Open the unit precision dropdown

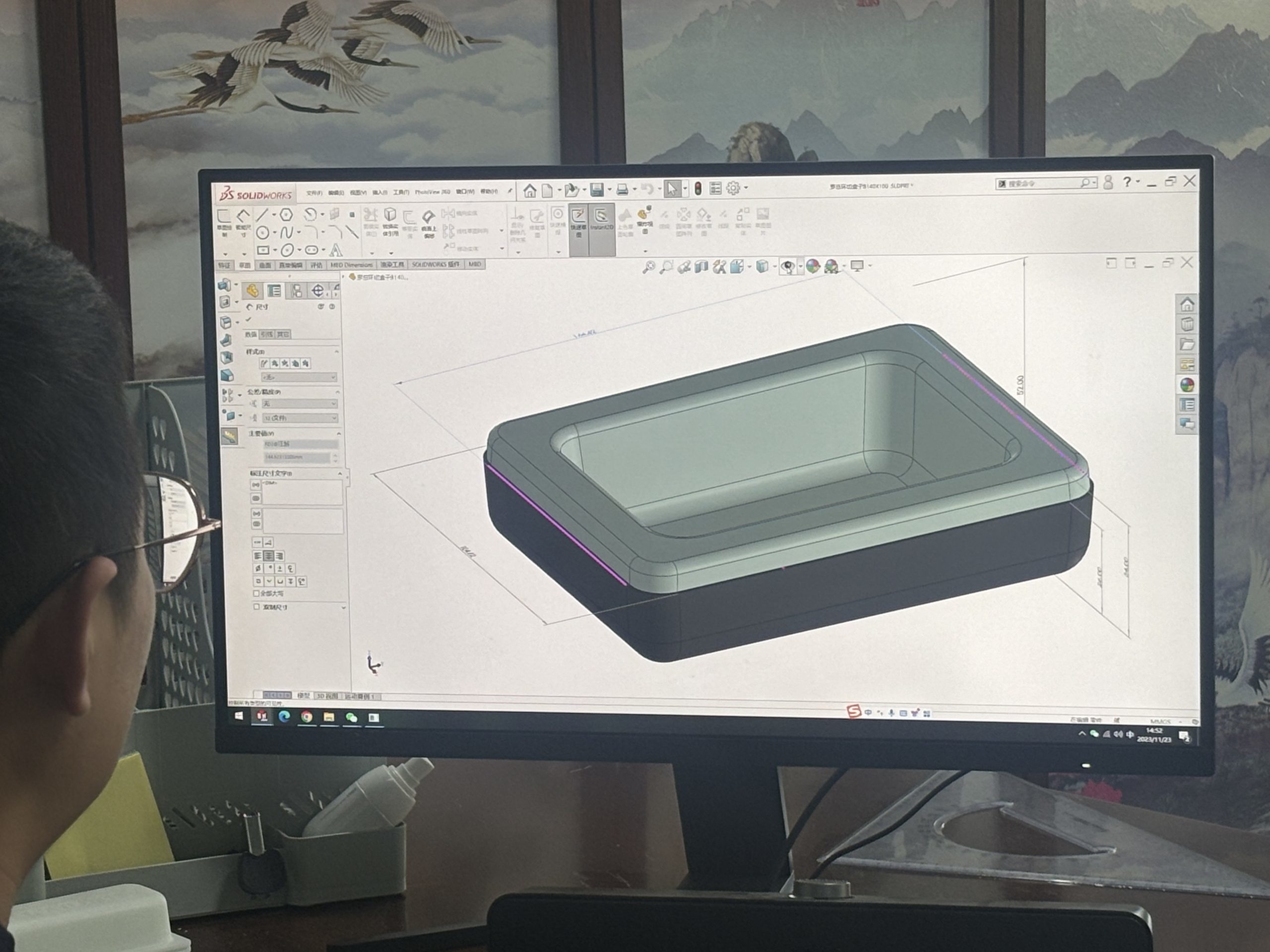[x=300, y=418]
